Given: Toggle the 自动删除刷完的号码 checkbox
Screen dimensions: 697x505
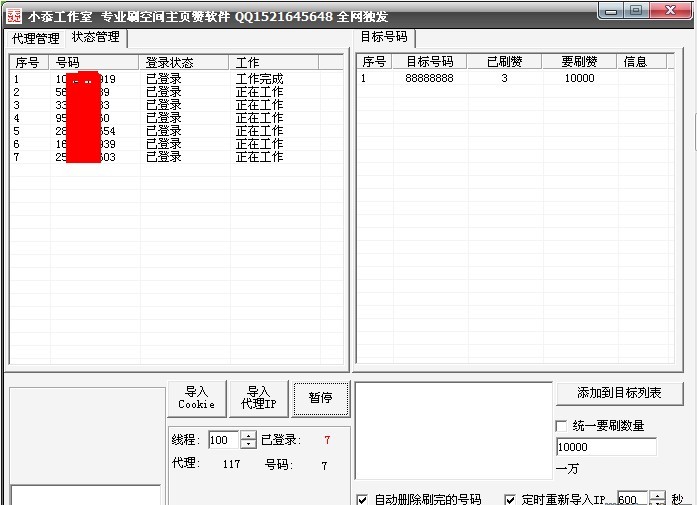Looking at the screenshot, I should (x=362, y=499).
